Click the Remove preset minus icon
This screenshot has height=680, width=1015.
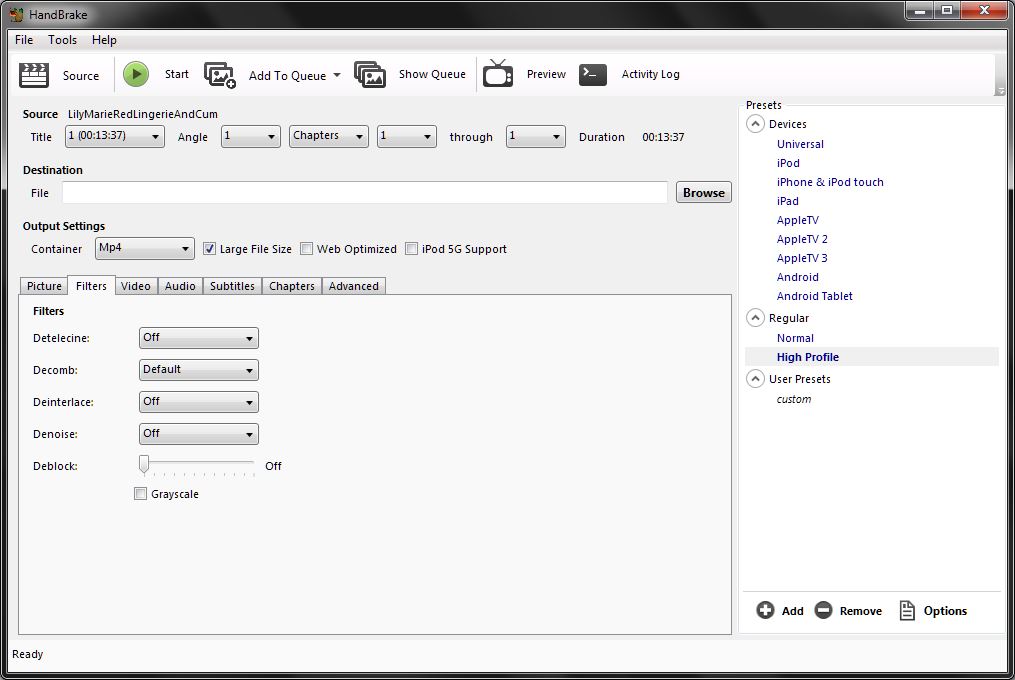pyautogui.click(x=823, y=610)
